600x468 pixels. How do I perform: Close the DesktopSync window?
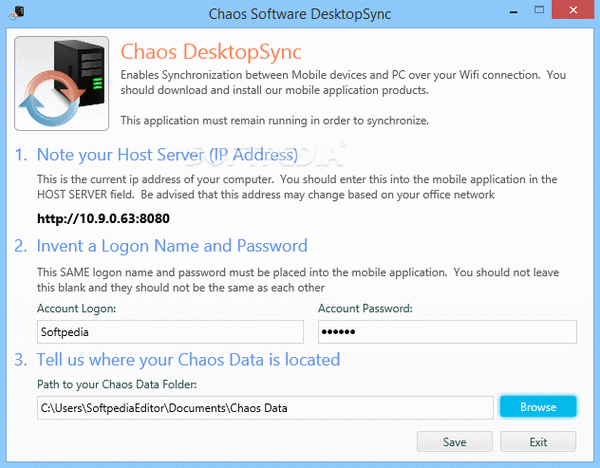pyautogui.click(x=573, y=10)
